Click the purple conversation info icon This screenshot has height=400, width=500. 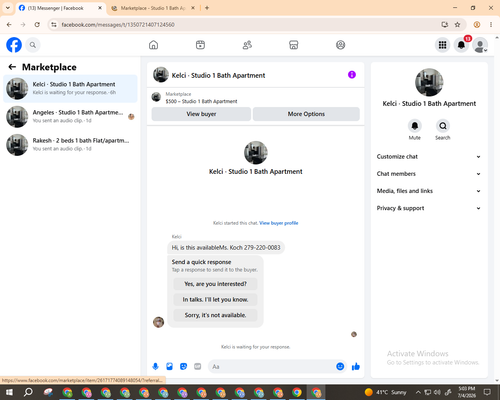click(352, 75)
